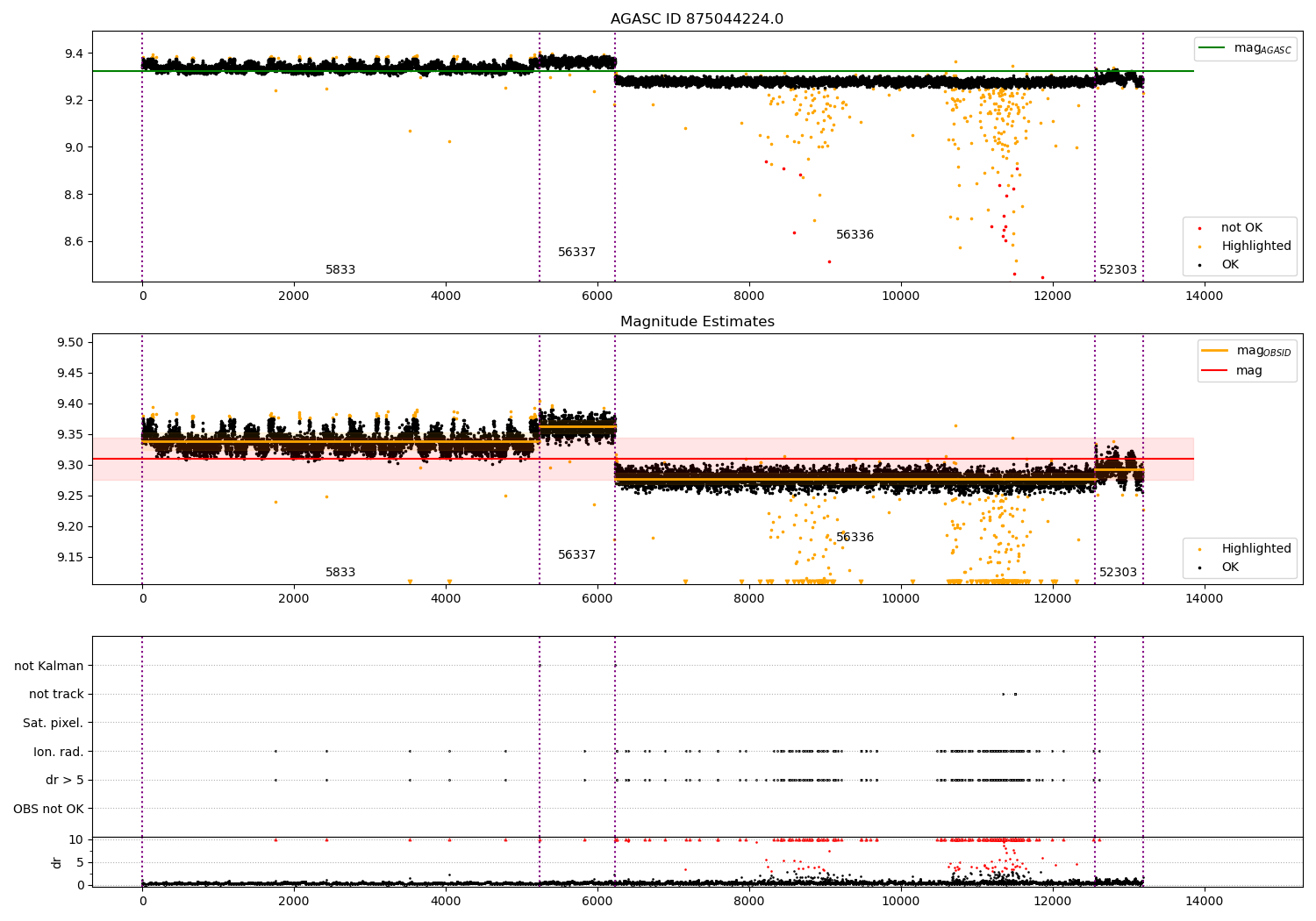Screen dimensions: 1316x921
Task: Click obsid label 56337 in the top plot
Action: [x=576, y=253]
